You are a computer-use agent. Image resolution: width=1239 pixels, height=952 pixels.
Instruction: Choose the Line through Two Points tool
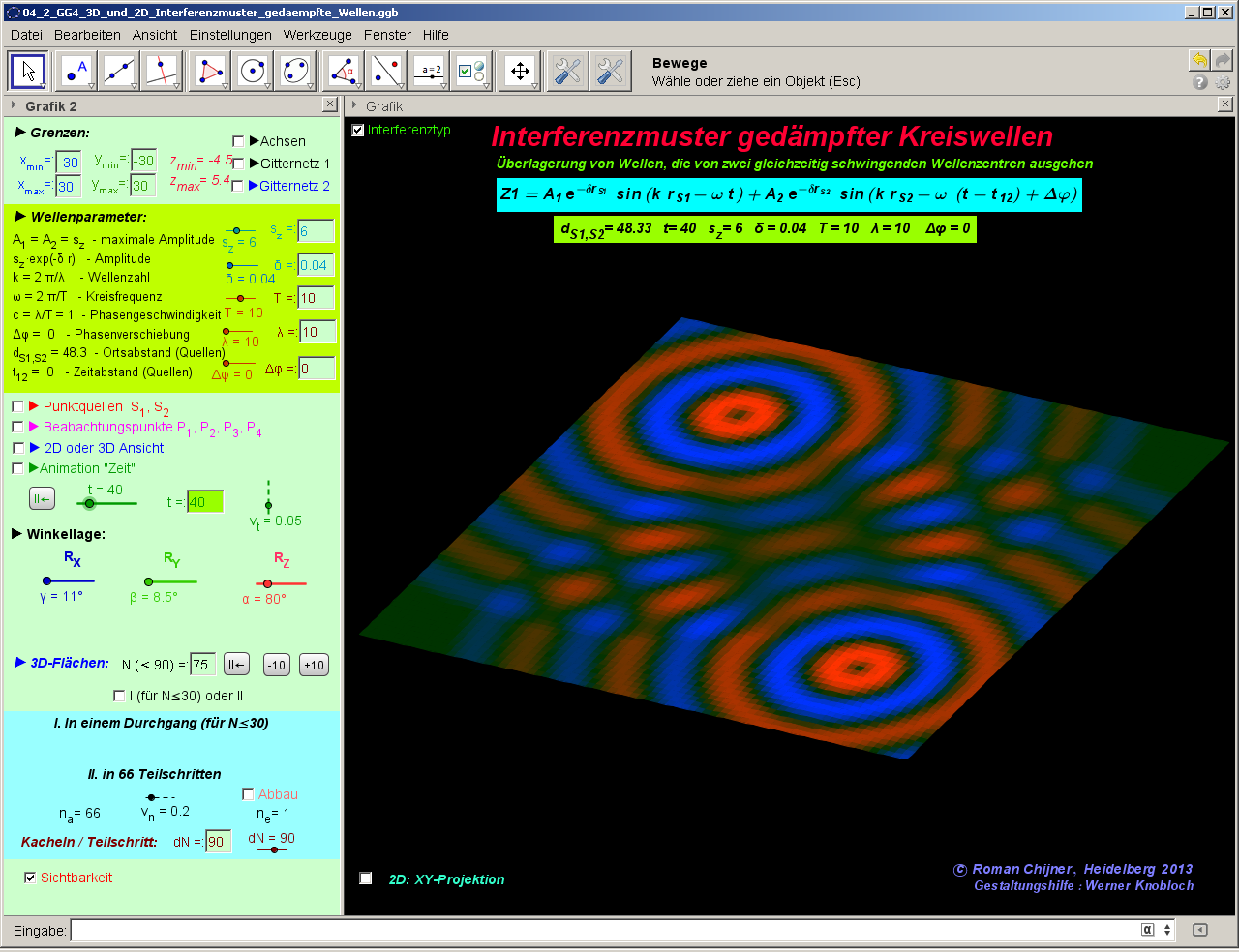[x=119, y=72]
